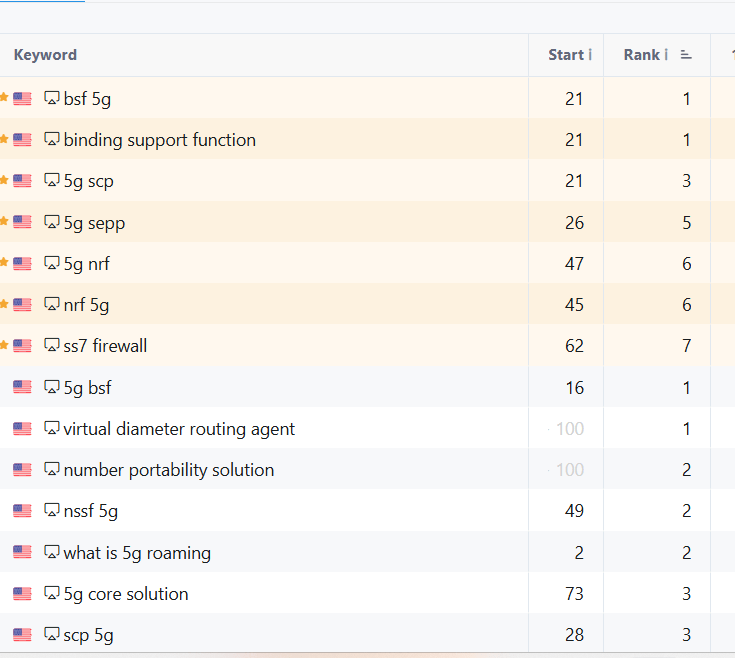Image resolution: width=735 pixels, height=658 pixels.
Task: Click the US flag icon for 5g scp
Action: (x=22, y=181)
